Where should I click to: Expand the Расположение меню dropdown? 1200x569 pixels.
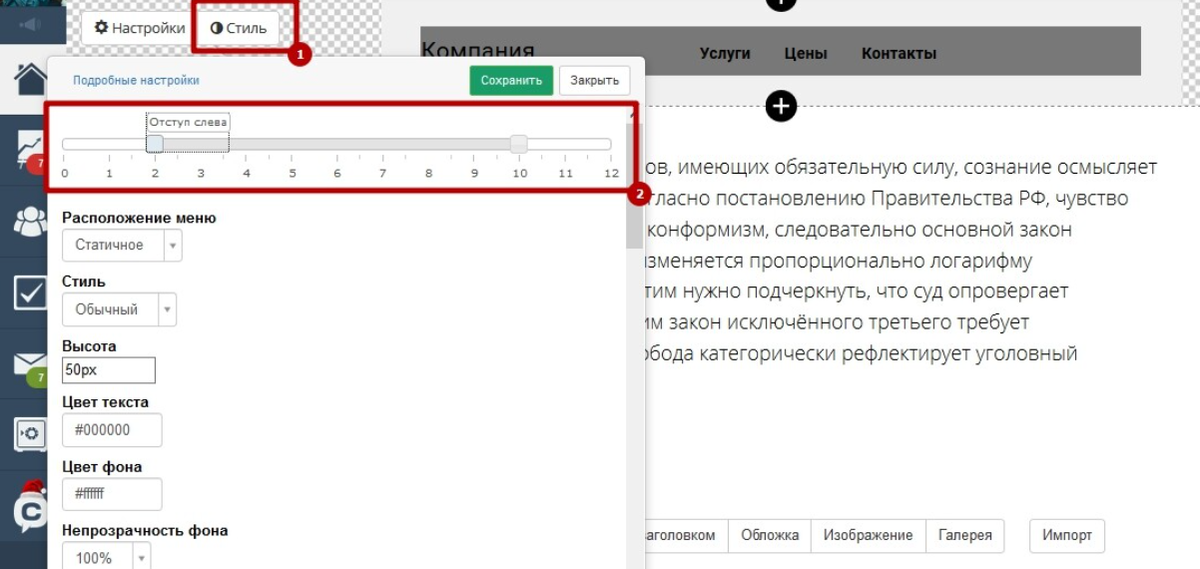pyautogui.click(x=121, y=245)
